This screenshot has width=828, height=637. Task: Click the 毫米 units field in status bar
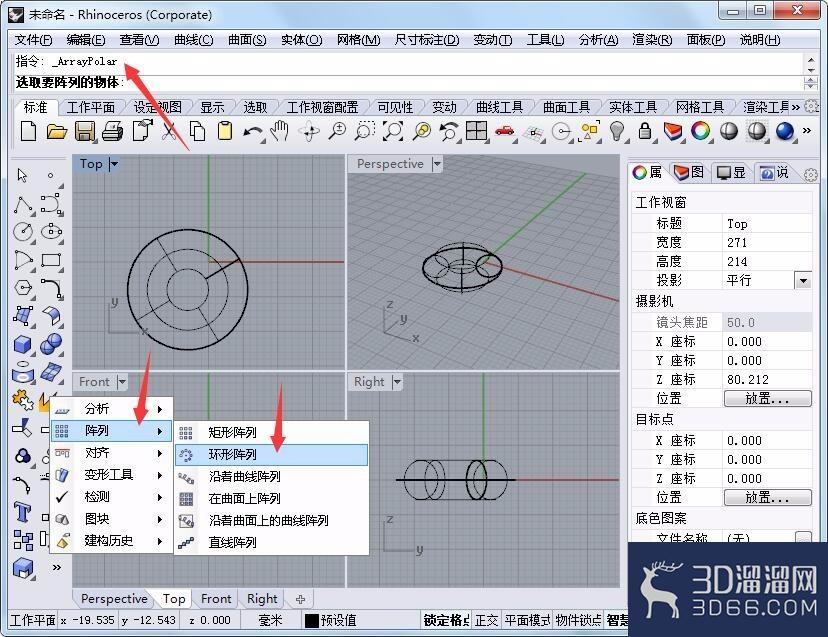270,620
